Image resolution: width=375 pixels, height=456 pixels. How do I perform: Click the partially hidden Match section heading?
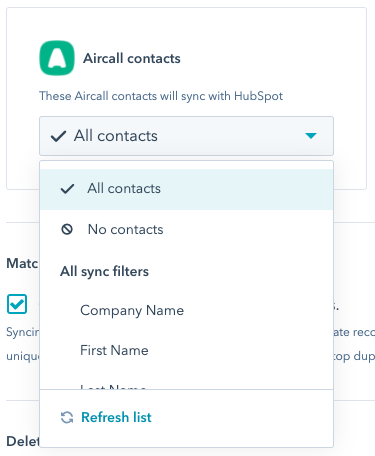coord(22,263)
